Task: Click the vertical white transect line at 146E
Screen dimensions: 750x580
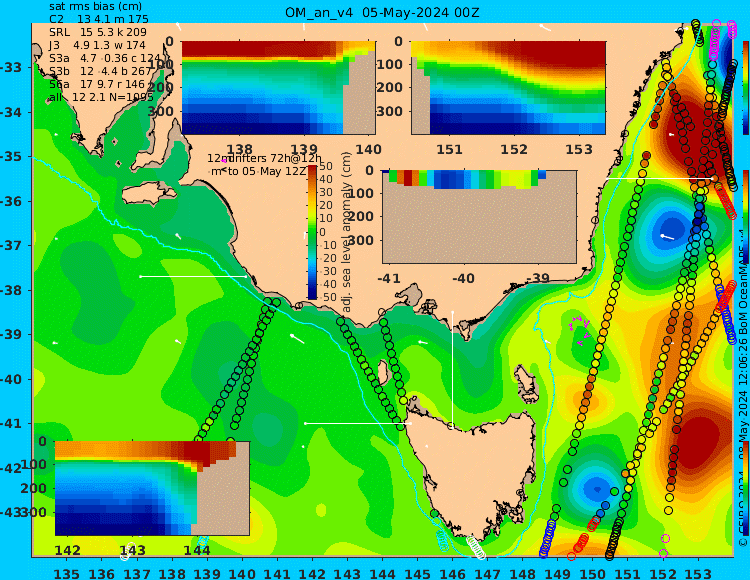Action: point(452,368)
